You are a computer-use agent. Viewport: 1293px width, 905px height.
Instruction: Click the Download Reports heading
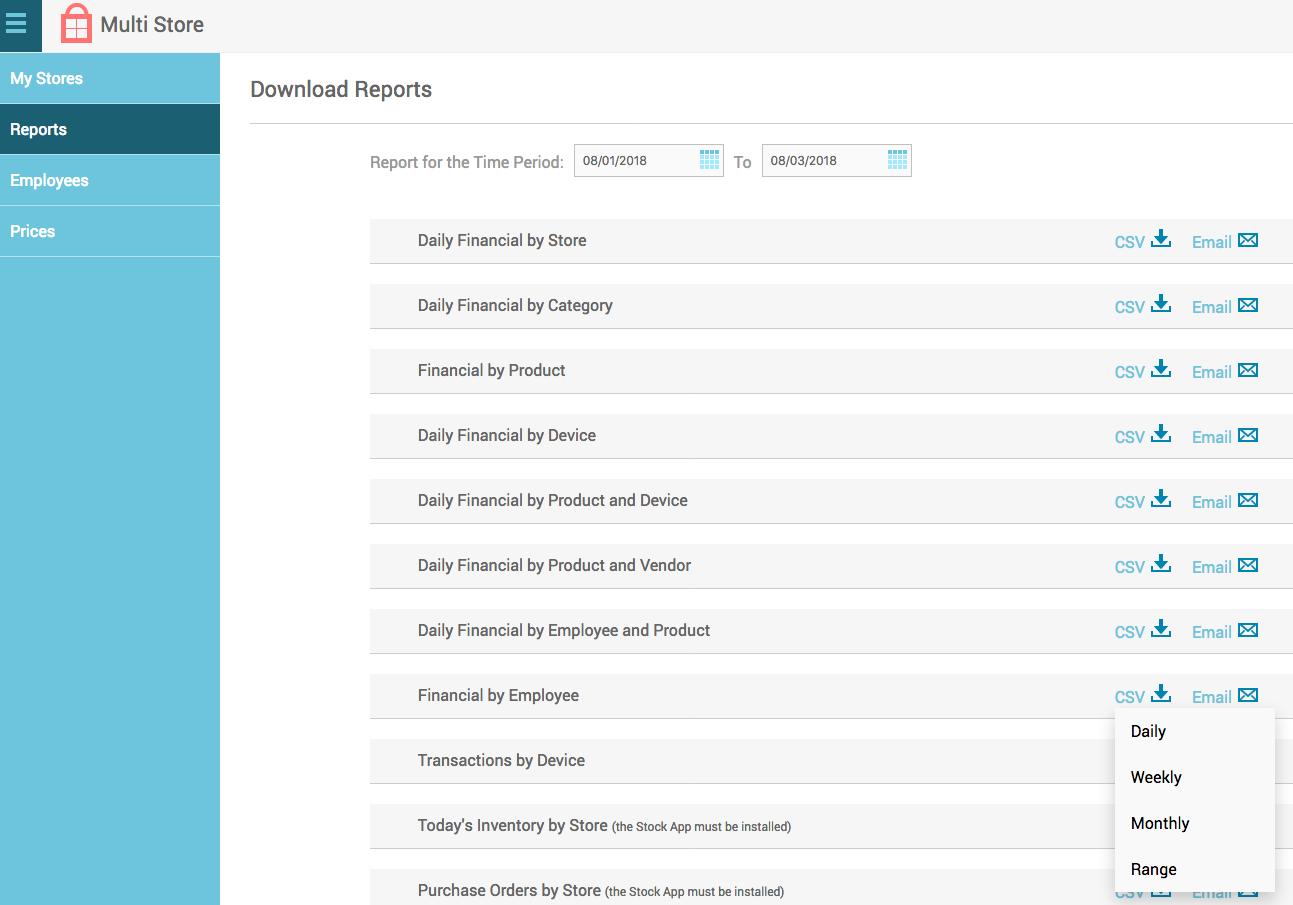341,89
